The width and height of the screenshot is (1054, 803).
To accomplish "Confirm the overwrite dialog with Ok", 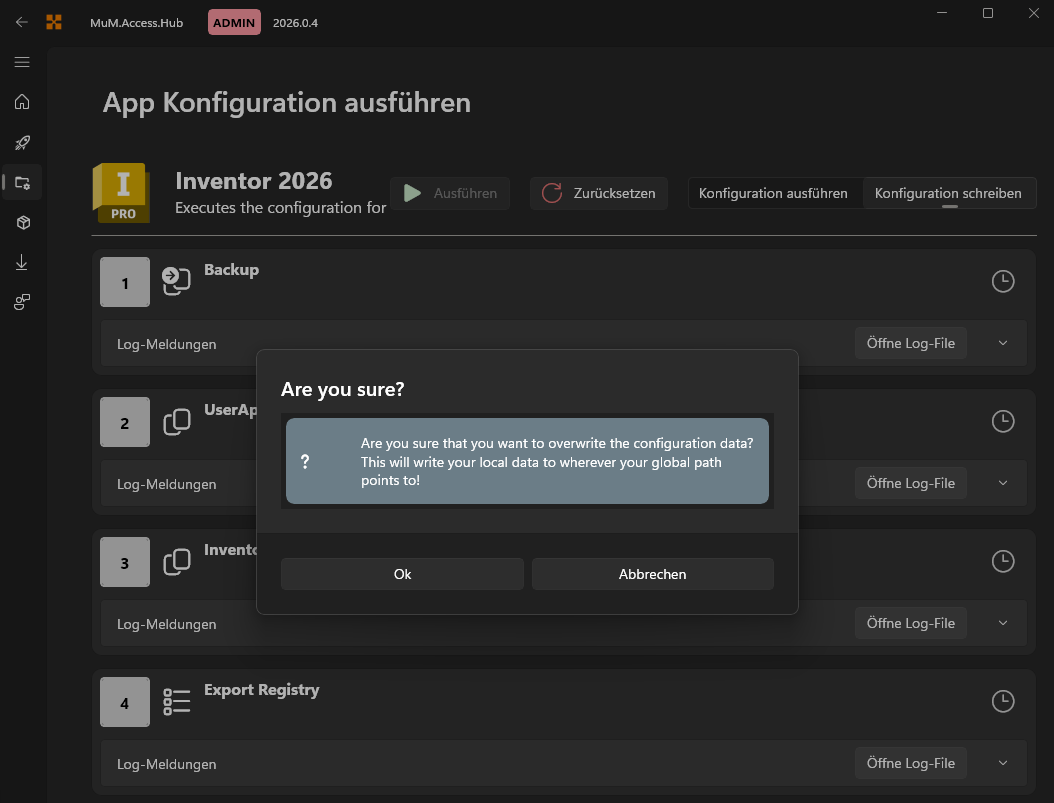I will click(402, 573).
